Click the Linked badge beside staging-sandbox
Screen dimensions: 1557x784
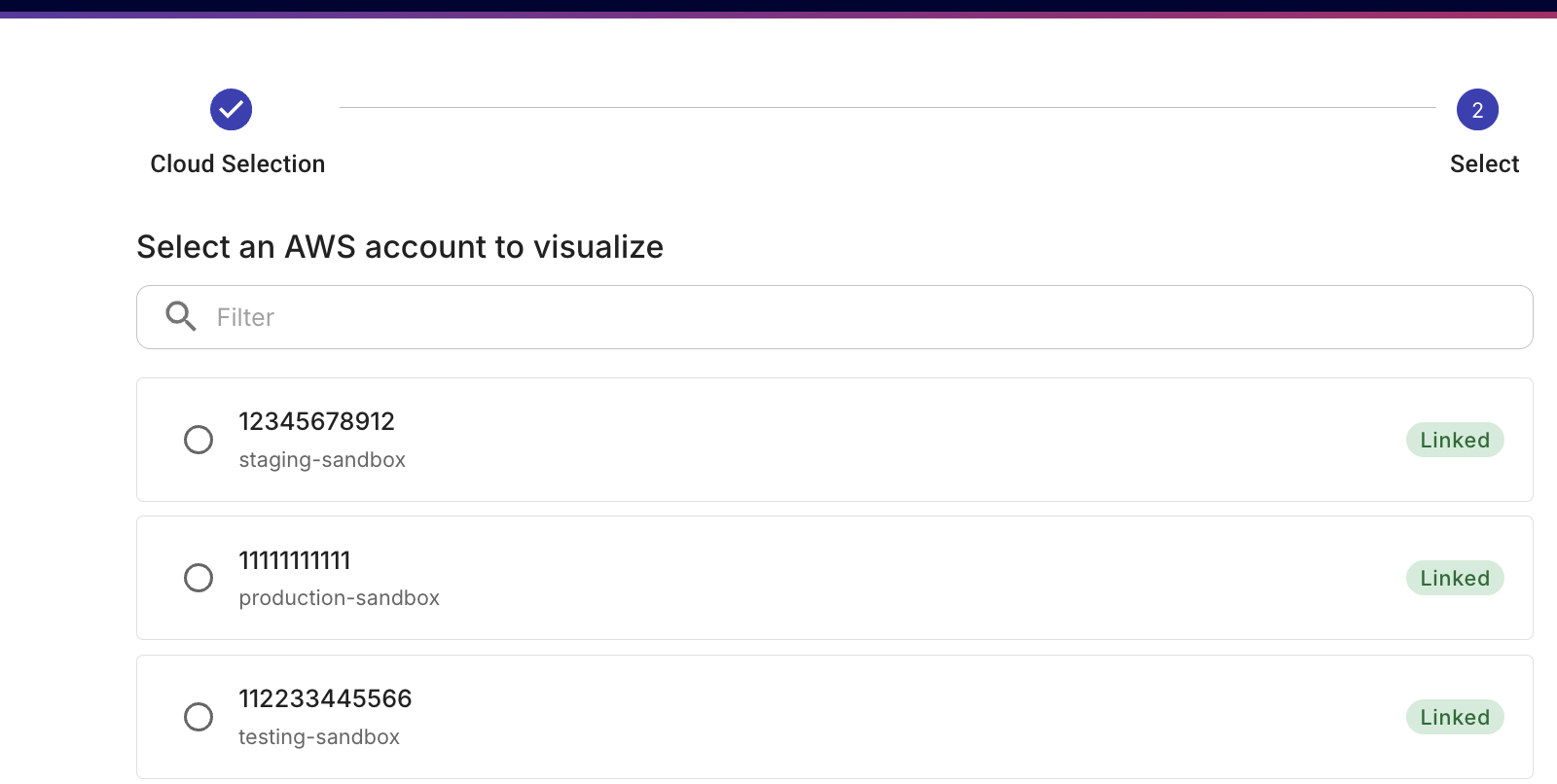(x=1455, y=440)
